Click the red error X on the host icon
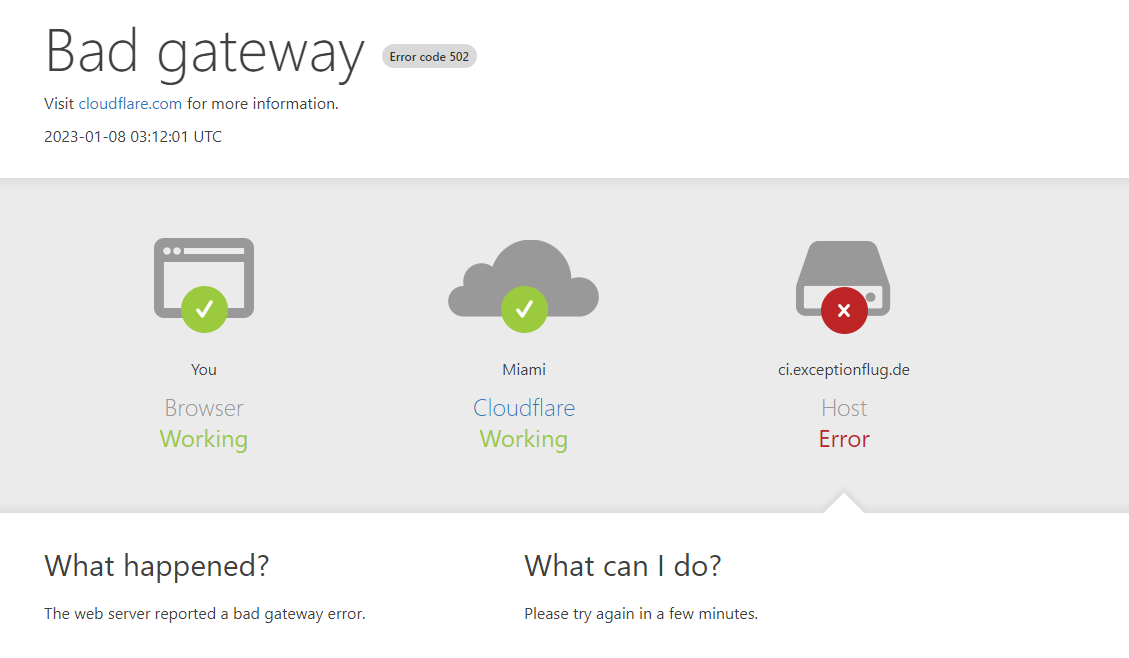 tap(843, 310)
